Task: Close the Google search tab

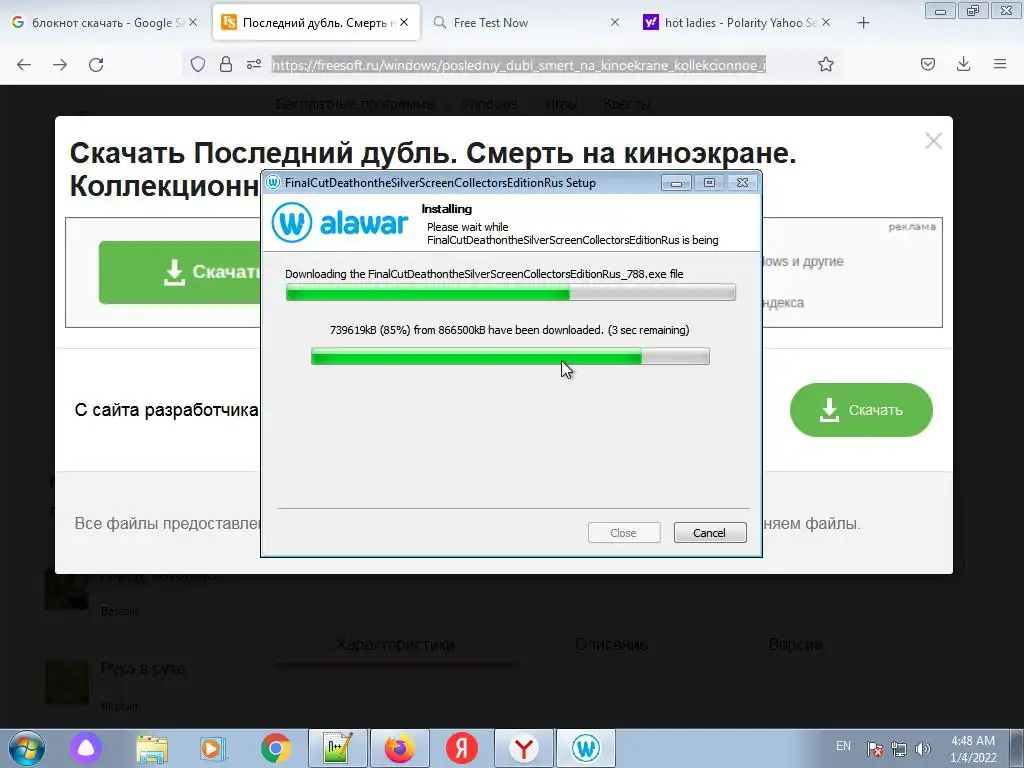Action: pos(193,22)
